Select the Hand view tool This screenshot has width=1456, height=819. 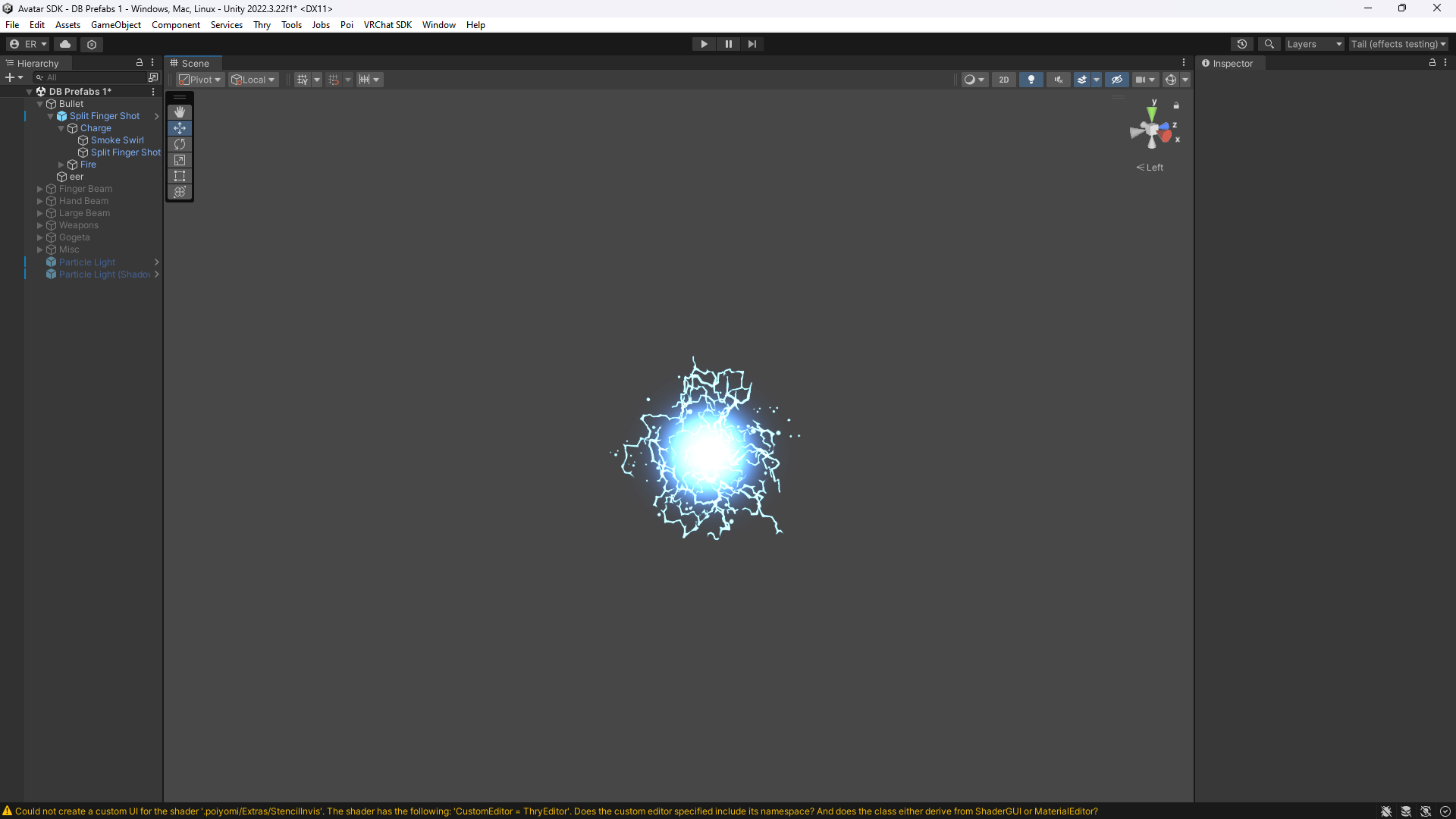pyautogui.click(x=180, y=112)
